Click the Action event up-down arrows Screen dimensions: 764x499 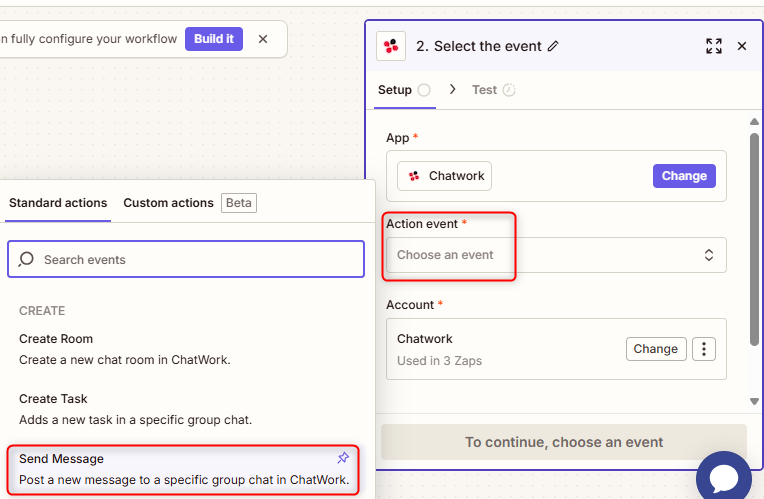(x=709, y=255)
